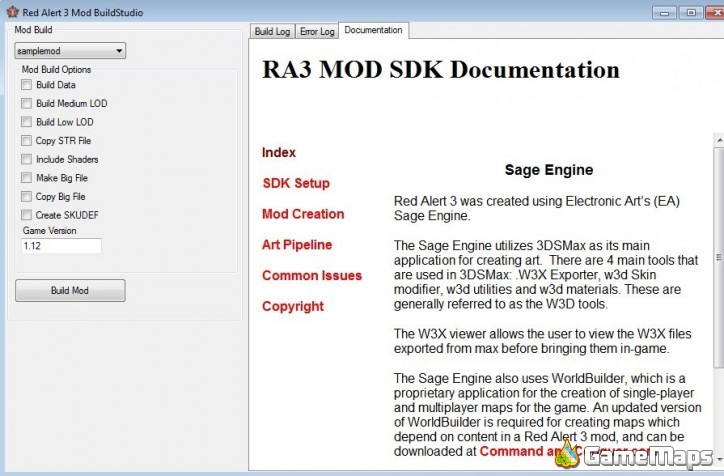Switch to the Build Log tab
Image resolution: width=724 pixels, height=476 pixels.
272,31
